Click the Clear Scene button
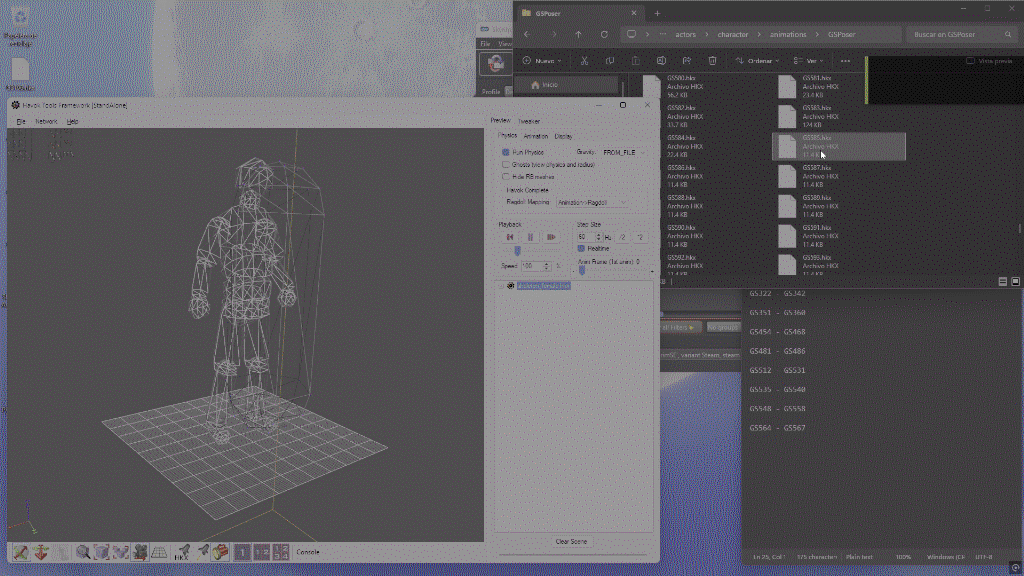This screenshot has width=1024, height=576. coord(571,542)
